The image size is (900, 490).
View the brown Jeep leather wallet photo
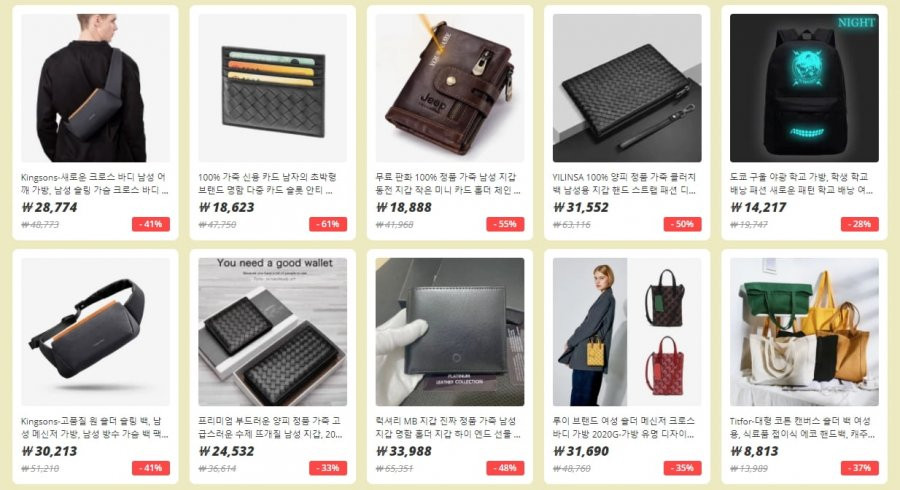450,88
